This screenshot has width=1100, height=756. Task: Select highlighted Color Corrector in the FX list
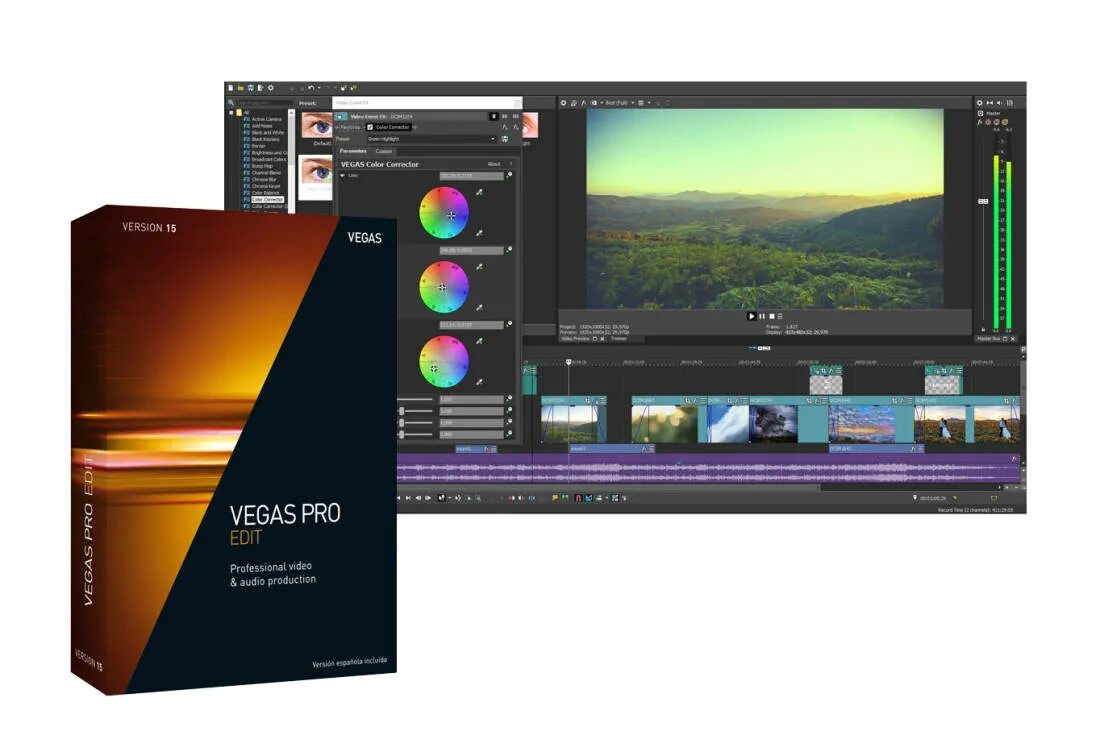tap(267, 200)
